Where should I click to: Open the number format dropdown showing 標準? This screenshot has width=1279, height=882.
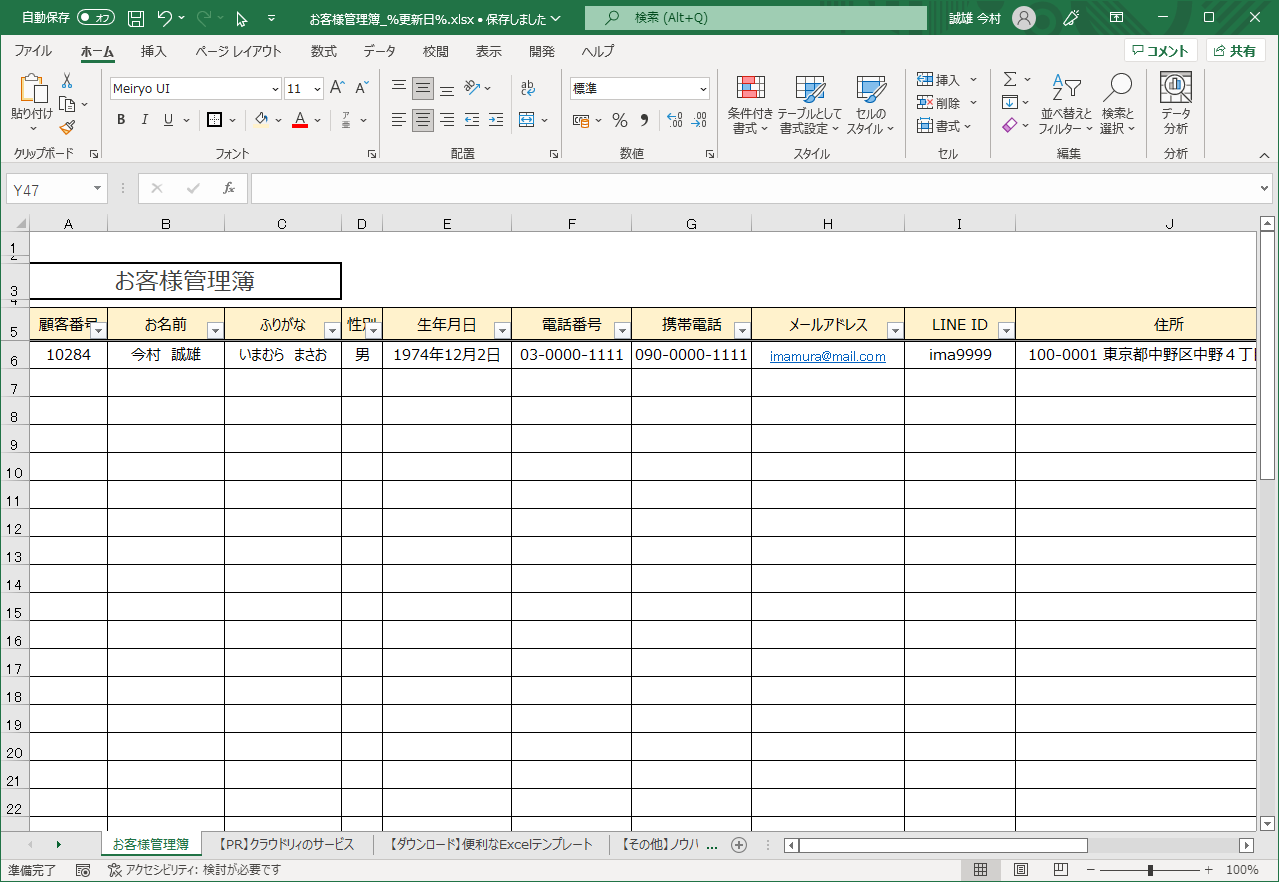pyautogui.click(x=703, y=89)
